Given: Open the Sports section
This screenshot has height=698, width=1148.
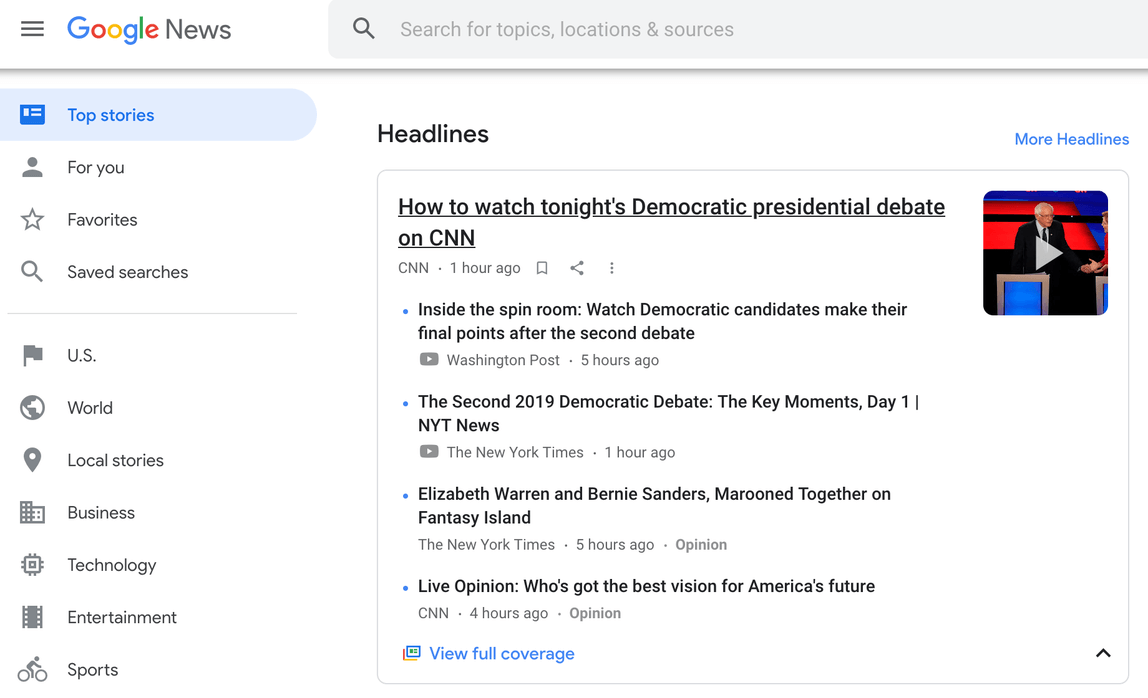Looking at the screenshot, I should coord(93,669).
